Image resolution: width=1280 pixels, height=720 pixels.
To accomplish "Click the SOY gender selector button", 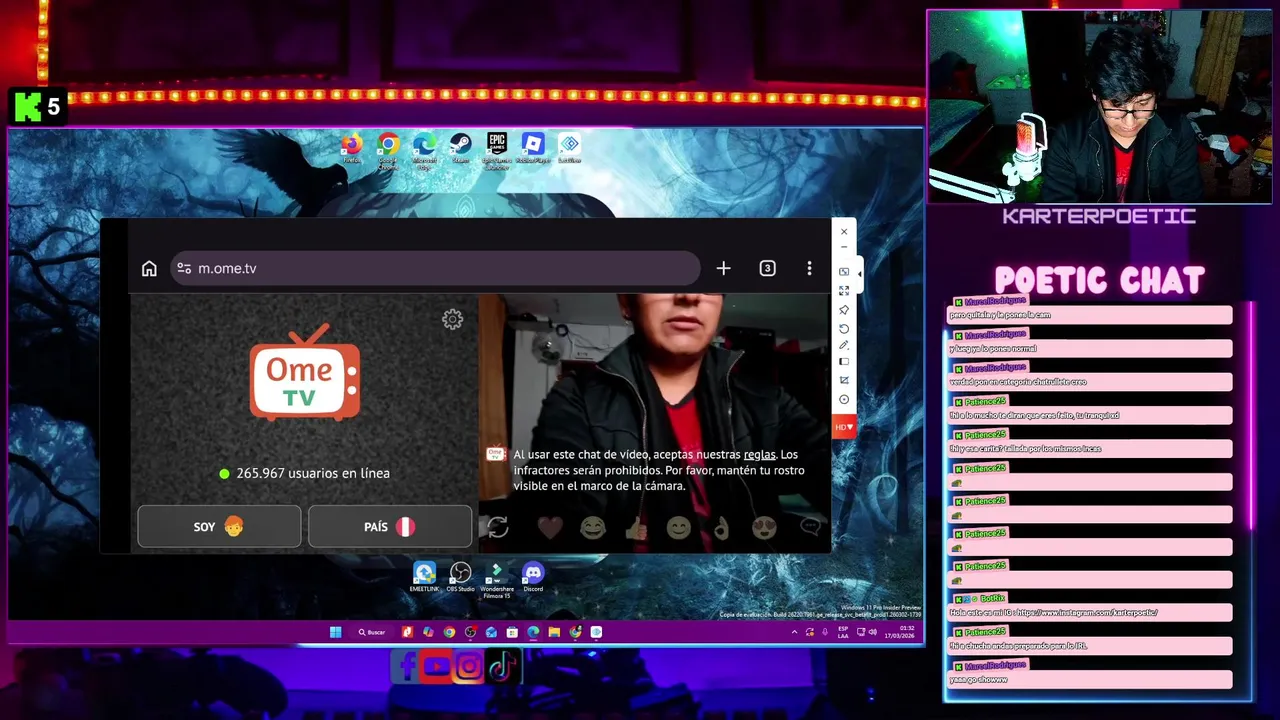I will pyautogui.click(x=219, y=526).
